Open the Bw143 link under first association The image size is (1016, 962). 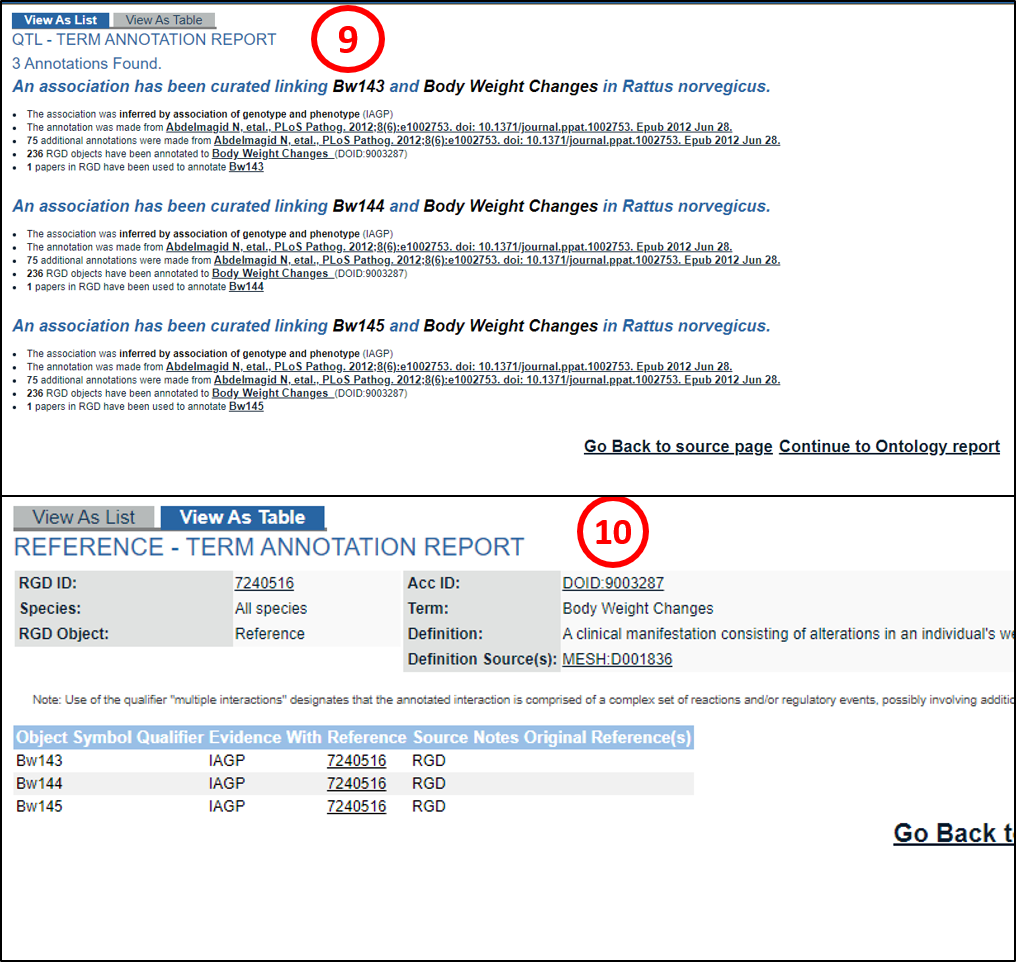[246, 167]
